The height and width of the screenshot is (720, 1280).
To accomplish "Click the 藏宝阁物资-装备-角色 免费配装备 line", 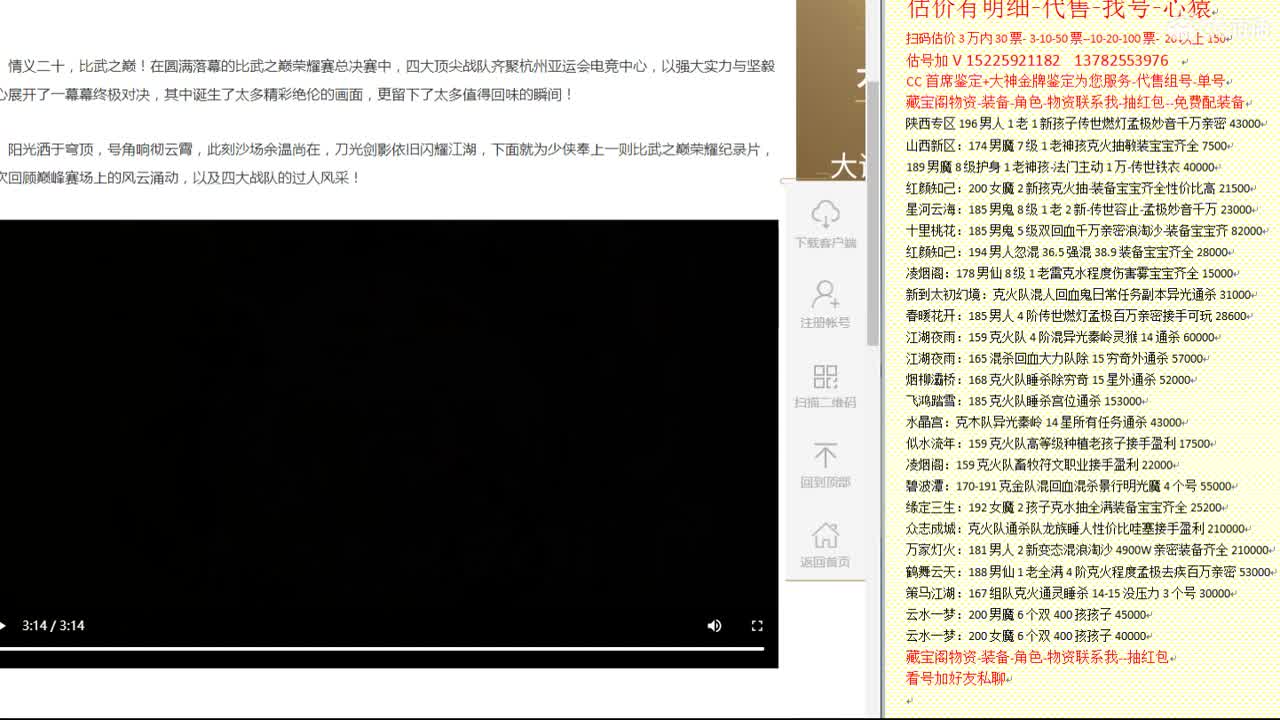I will coord(1075,102).
